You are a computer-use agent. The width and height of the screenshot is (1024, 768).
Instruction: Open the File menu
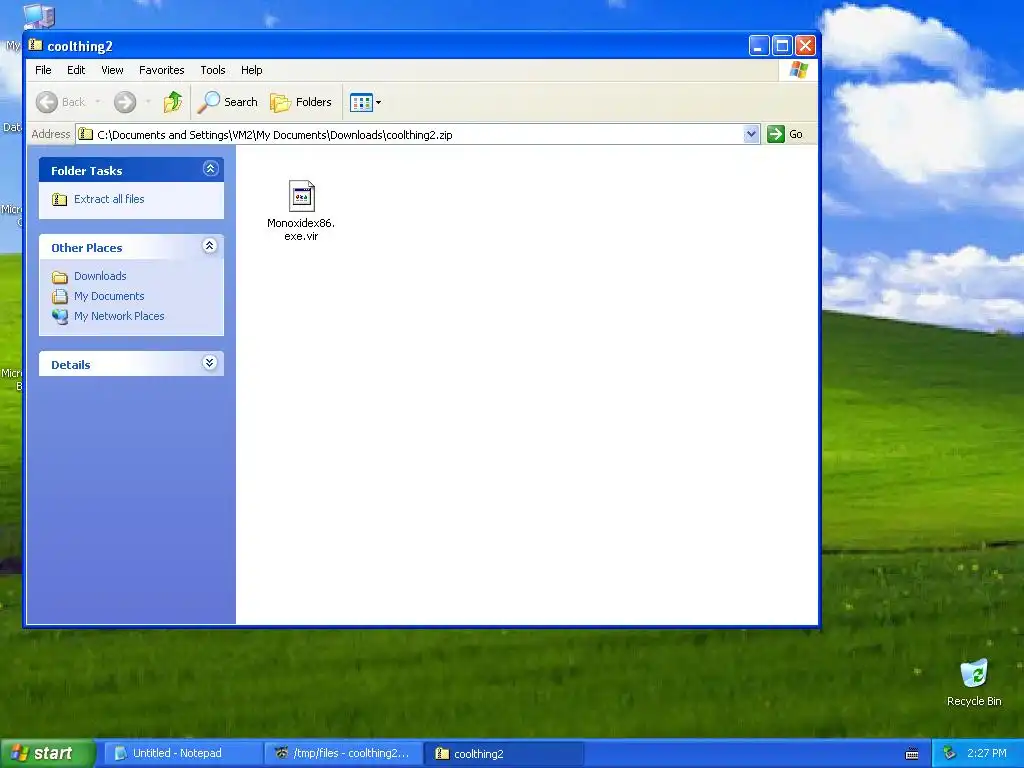pyautogui.click(x=43, y=70)
